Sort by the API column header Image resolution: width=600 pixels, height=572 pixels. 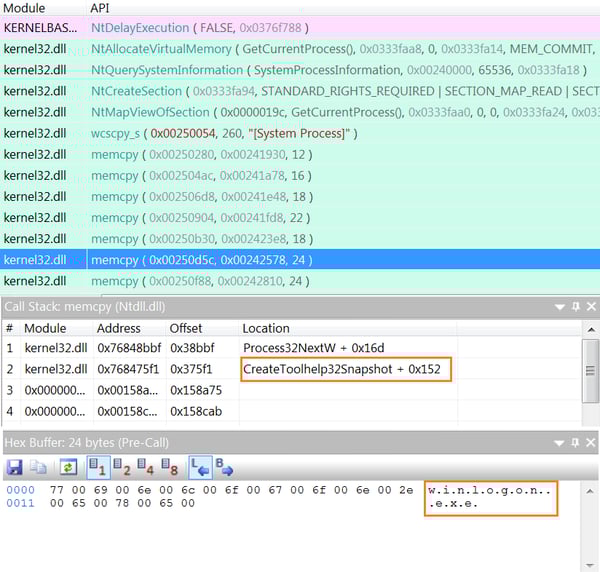pyautogui.click(x=100, y=8)
